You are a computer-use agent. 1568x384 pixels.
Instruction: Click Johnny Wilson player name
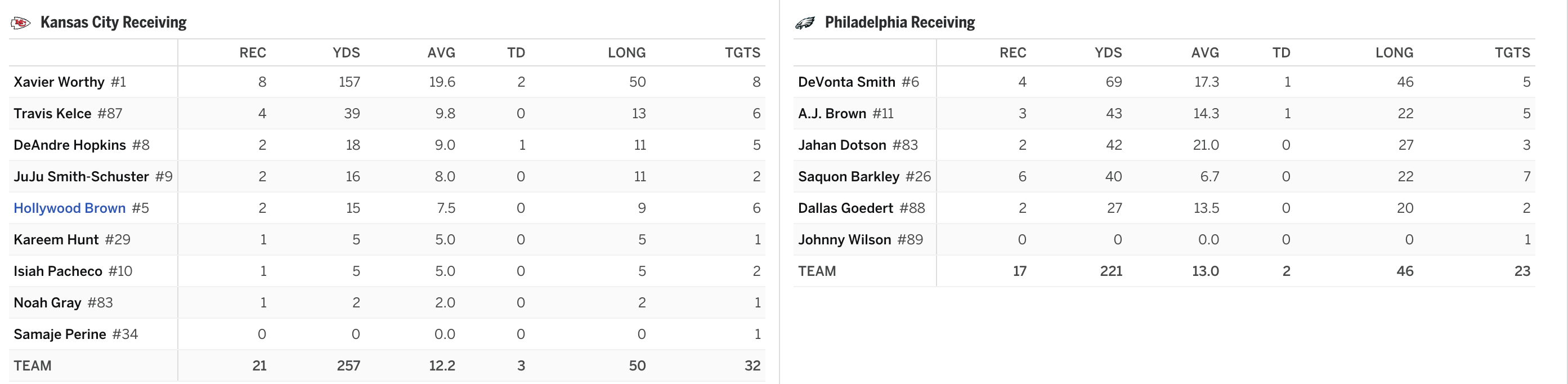(844, 240)
